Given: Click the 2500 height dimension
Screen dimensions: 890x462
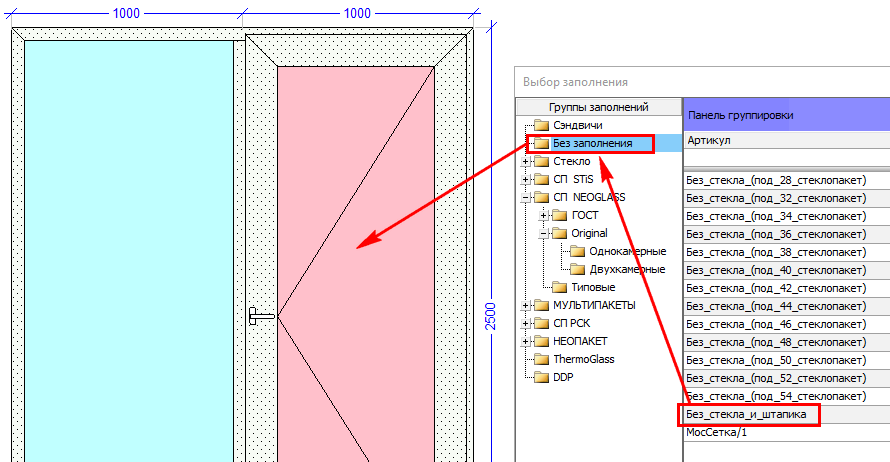Looking at the screenshot, I should 491,317.
